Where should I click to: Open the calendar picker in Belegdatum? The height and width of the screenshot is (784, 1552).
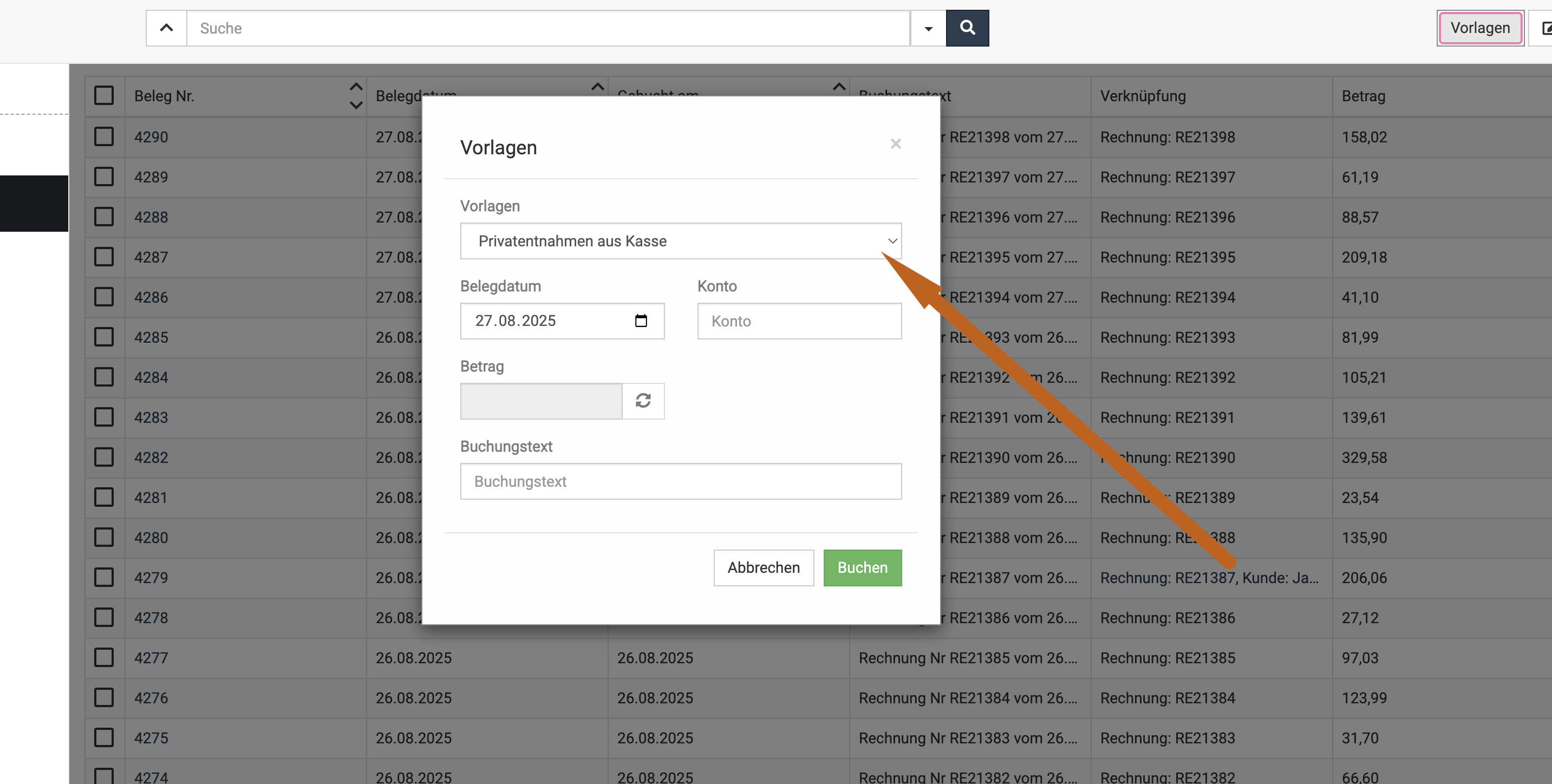pyautogui.click(x=641, y=321)
